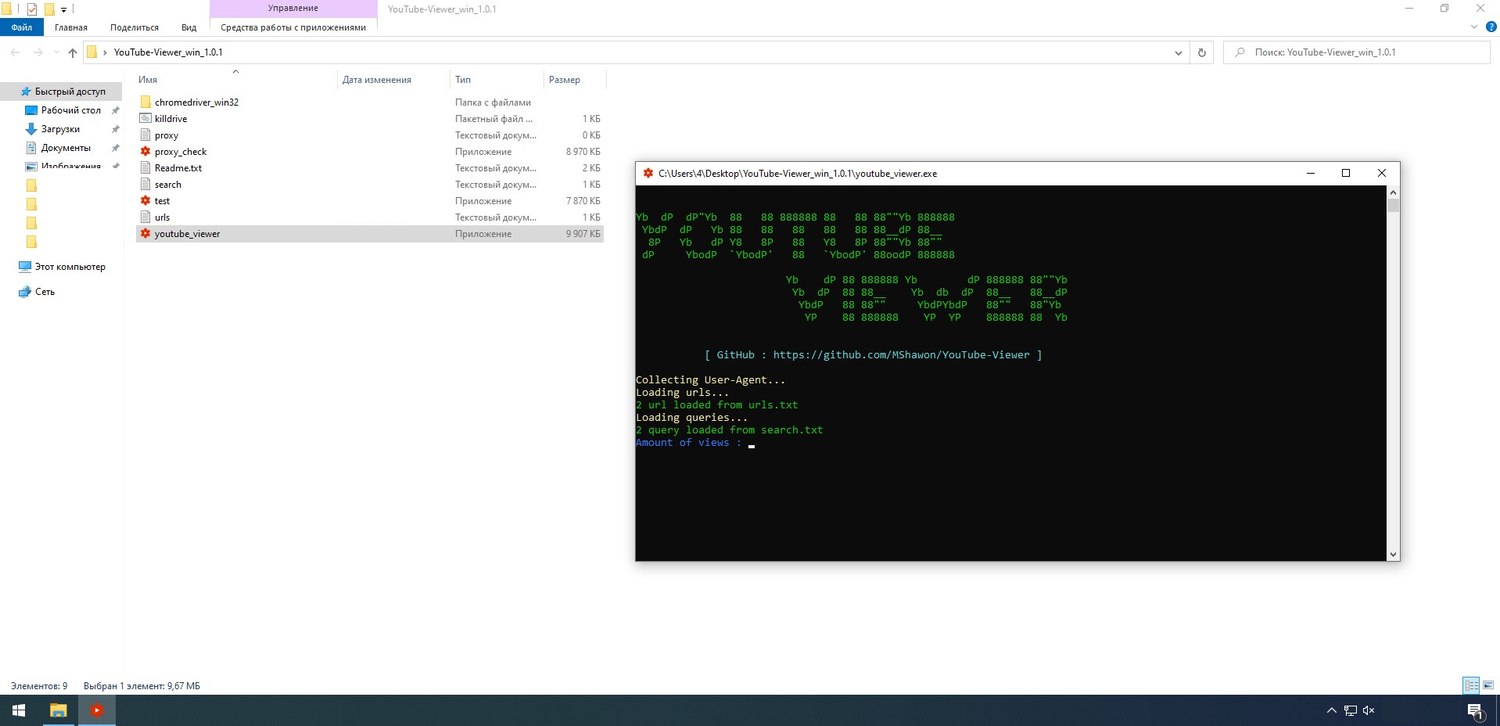This screenshot has width=1500, height=726.
Task: Click the This PC computer icon
Action: click(x=26, y=267)
